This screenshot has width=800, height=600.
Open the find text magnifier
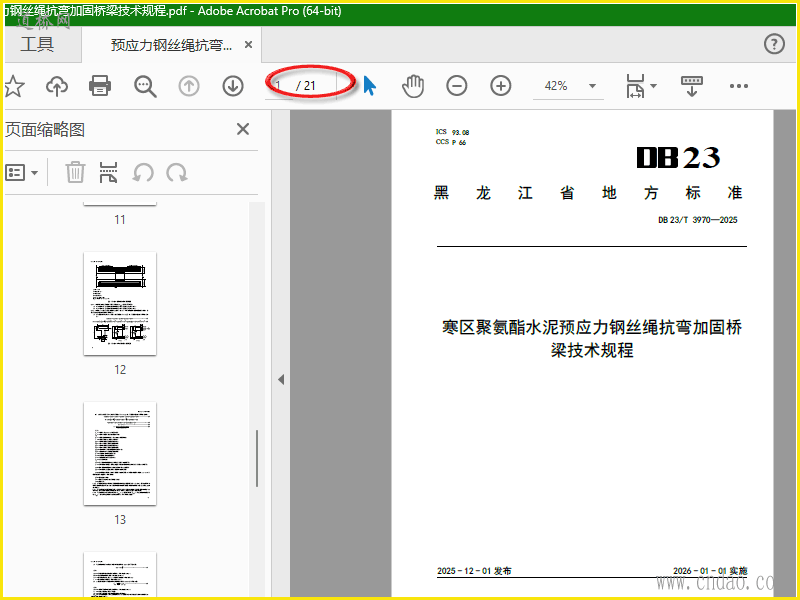[x=145, y=86]
